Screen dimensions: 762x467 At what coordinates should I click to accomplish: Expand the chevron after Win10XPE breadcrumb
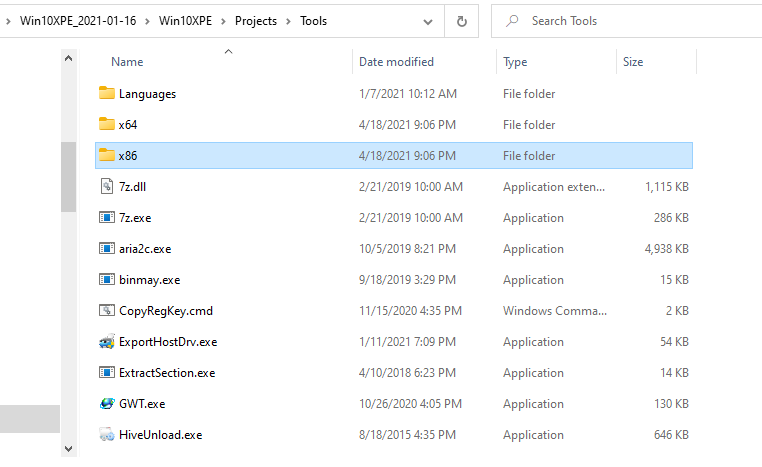point(223,21)
